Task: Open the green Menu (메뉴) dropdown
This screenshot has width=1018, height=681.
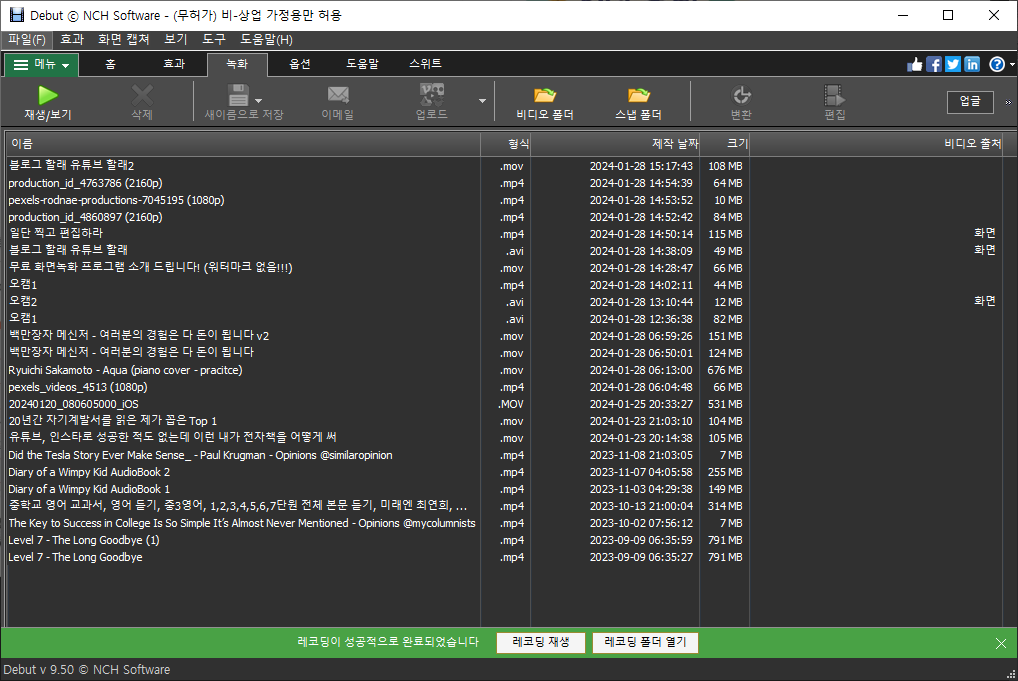Action: pos(42,64)
